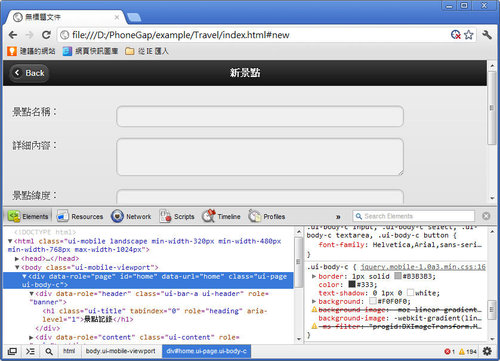Activate the inspect element magnifier
500x361 pixels.
coord(49,351)
